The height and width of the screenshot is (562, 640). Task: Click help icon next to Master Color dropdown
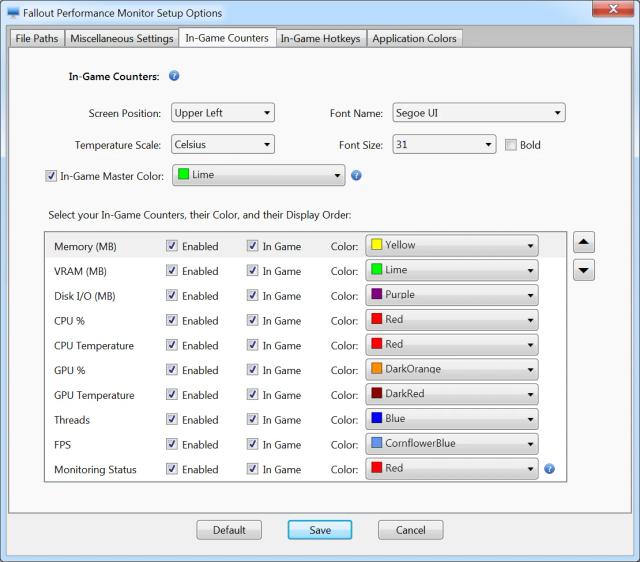[356, 175]
